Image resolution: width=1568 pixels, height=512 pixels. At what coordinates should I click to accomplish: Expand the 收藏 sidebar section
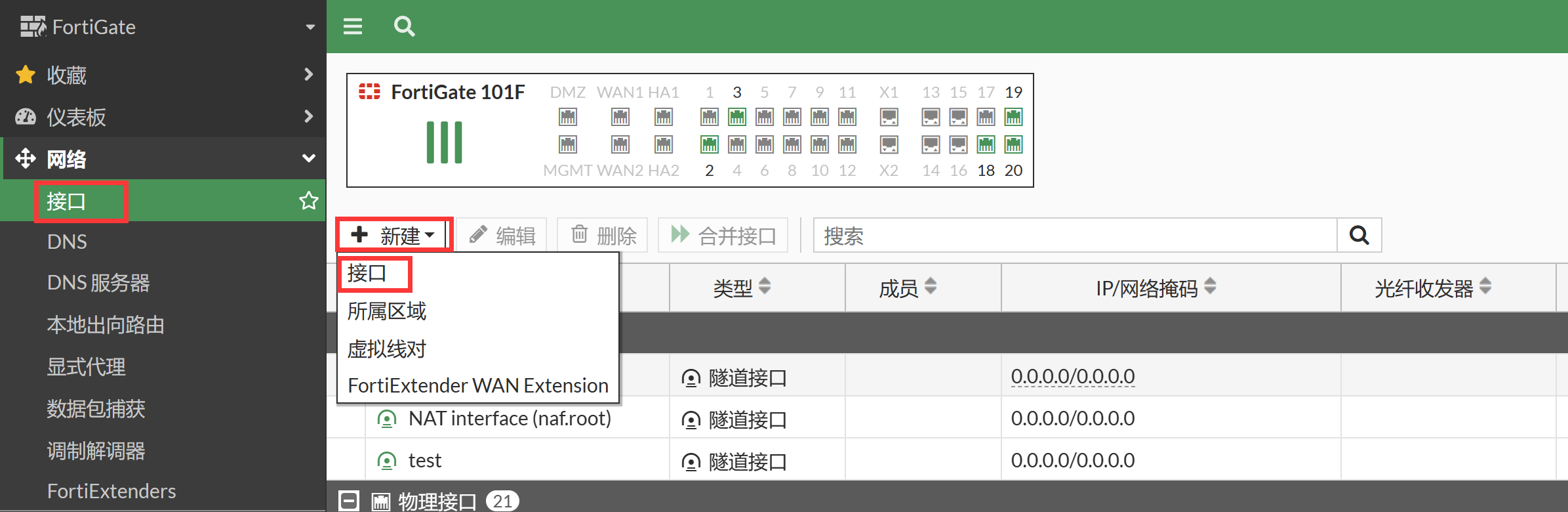pos(308,75)
